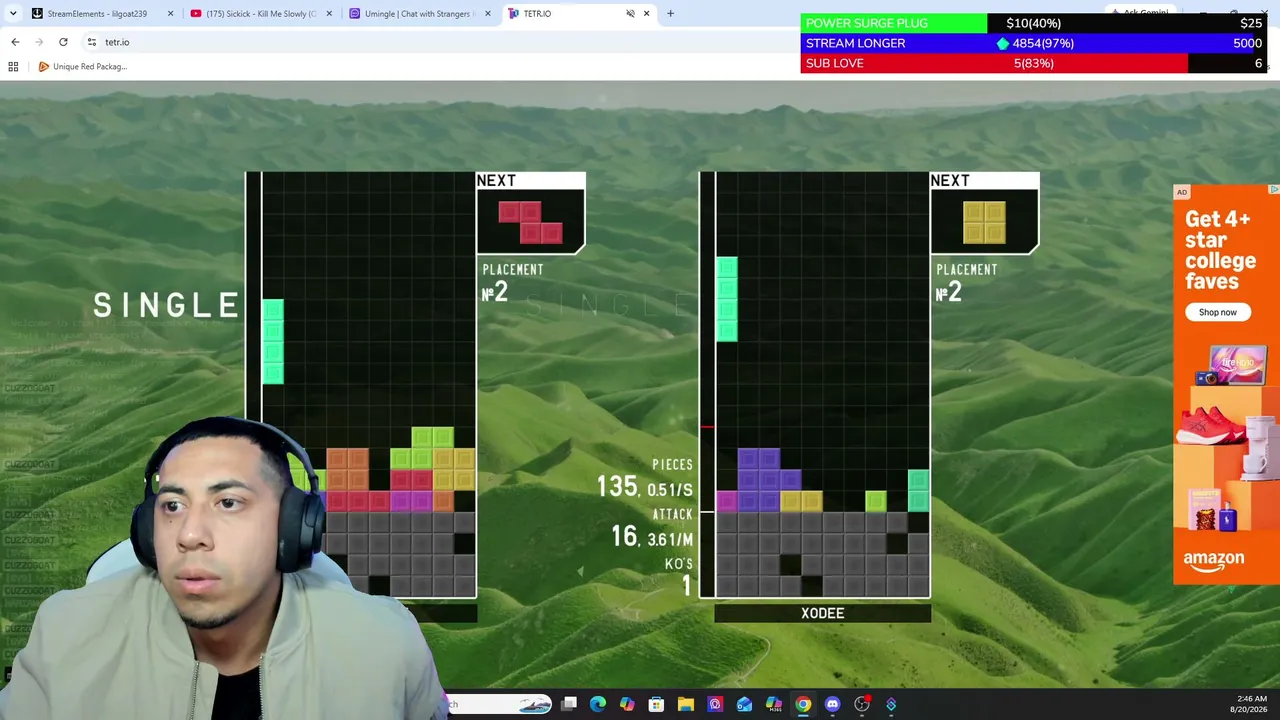1280x720 pixels.
Task: Click the SINGLE clear text
Action: pos(166,305)
